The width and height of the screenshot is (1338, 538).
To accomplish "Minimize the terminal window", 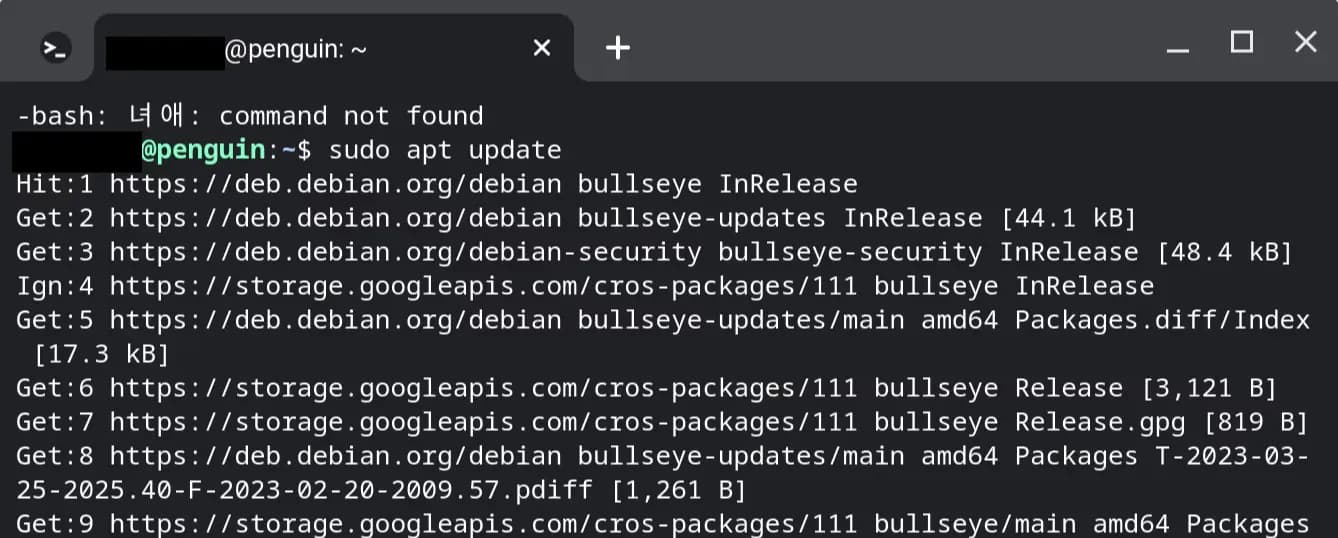I will (1178, 46).
